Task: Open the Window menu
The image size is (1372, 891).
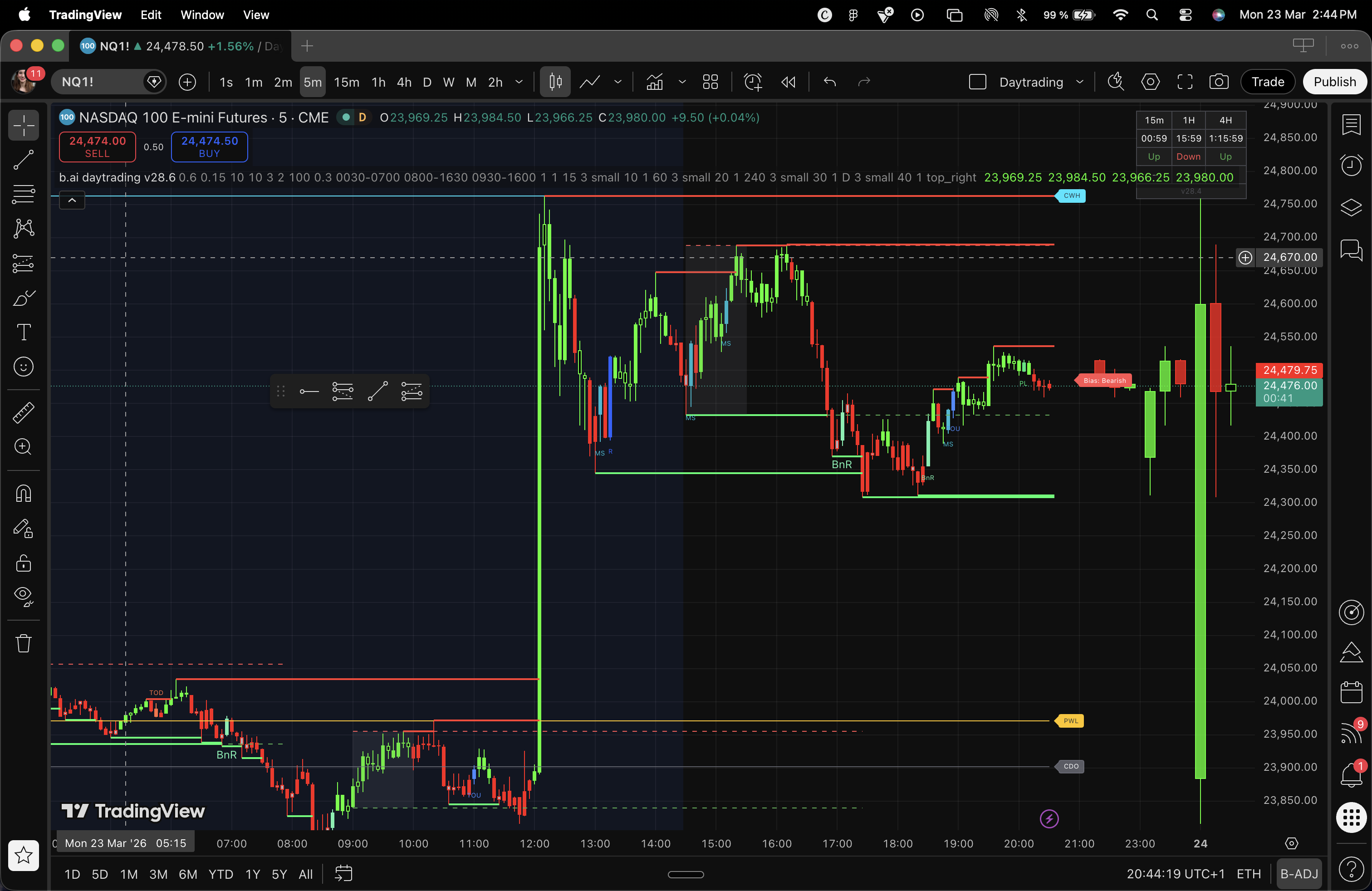Action: [202, 15]
